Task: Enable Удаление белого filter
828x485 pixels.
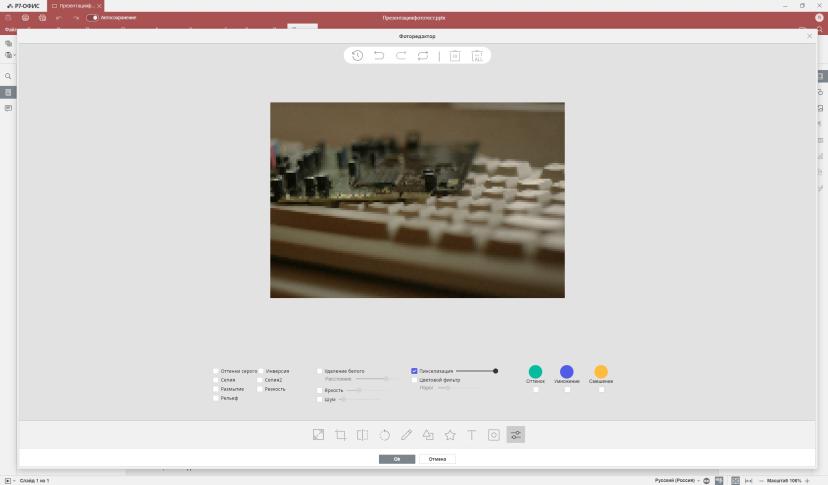Action: (x=319, y=371)
